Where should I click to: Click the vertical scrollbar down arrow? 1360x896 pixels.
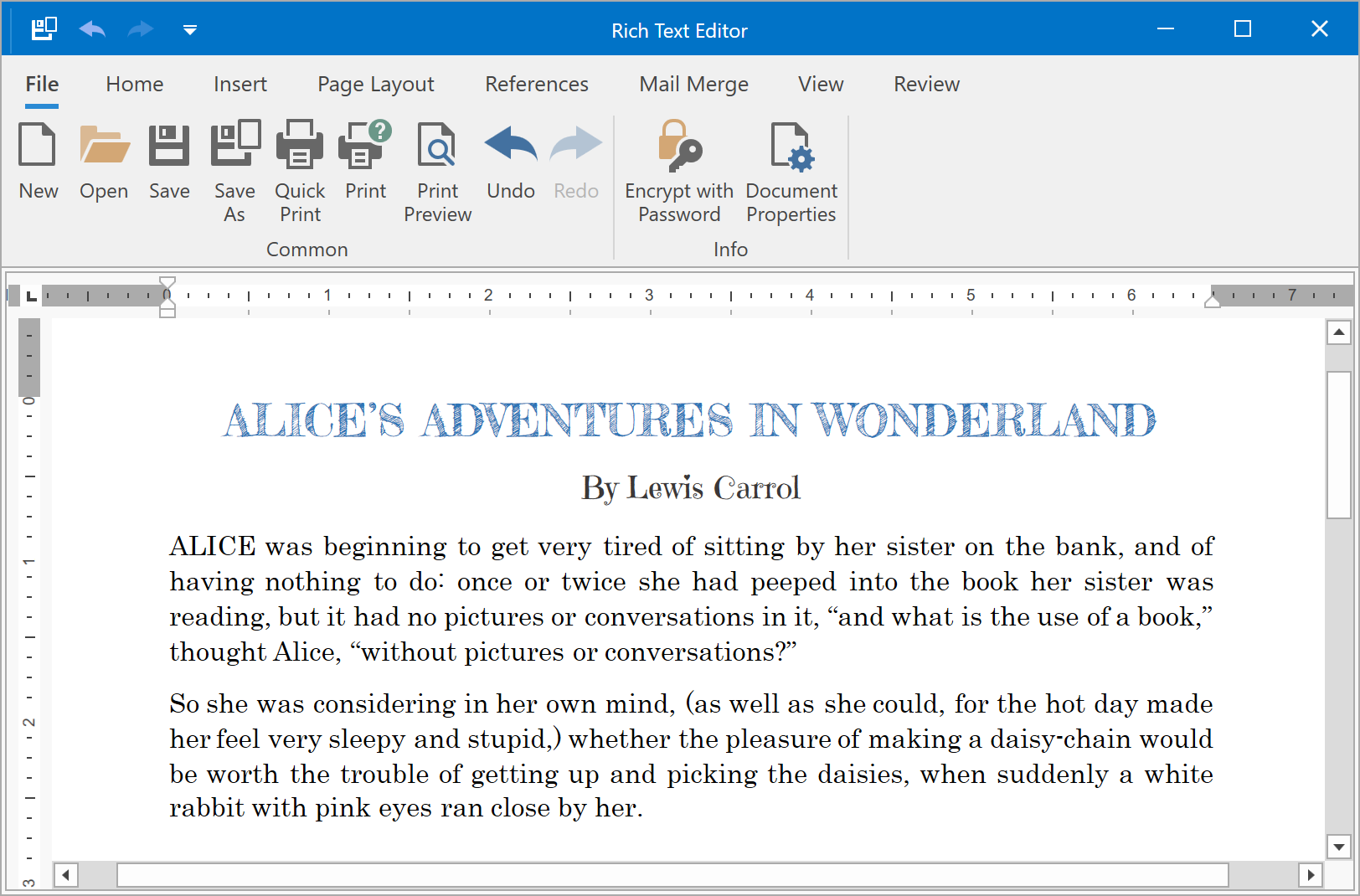coord(1339,847)
